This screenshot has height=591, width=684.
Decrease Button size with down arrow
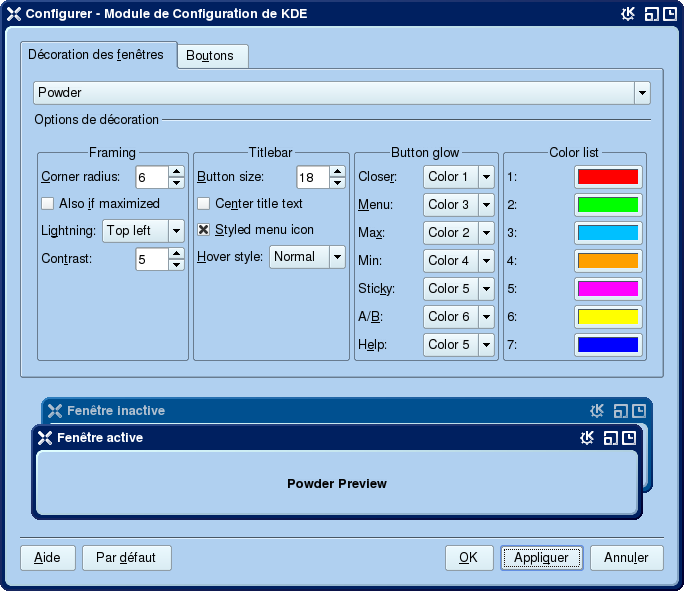(x=337, y=183)
